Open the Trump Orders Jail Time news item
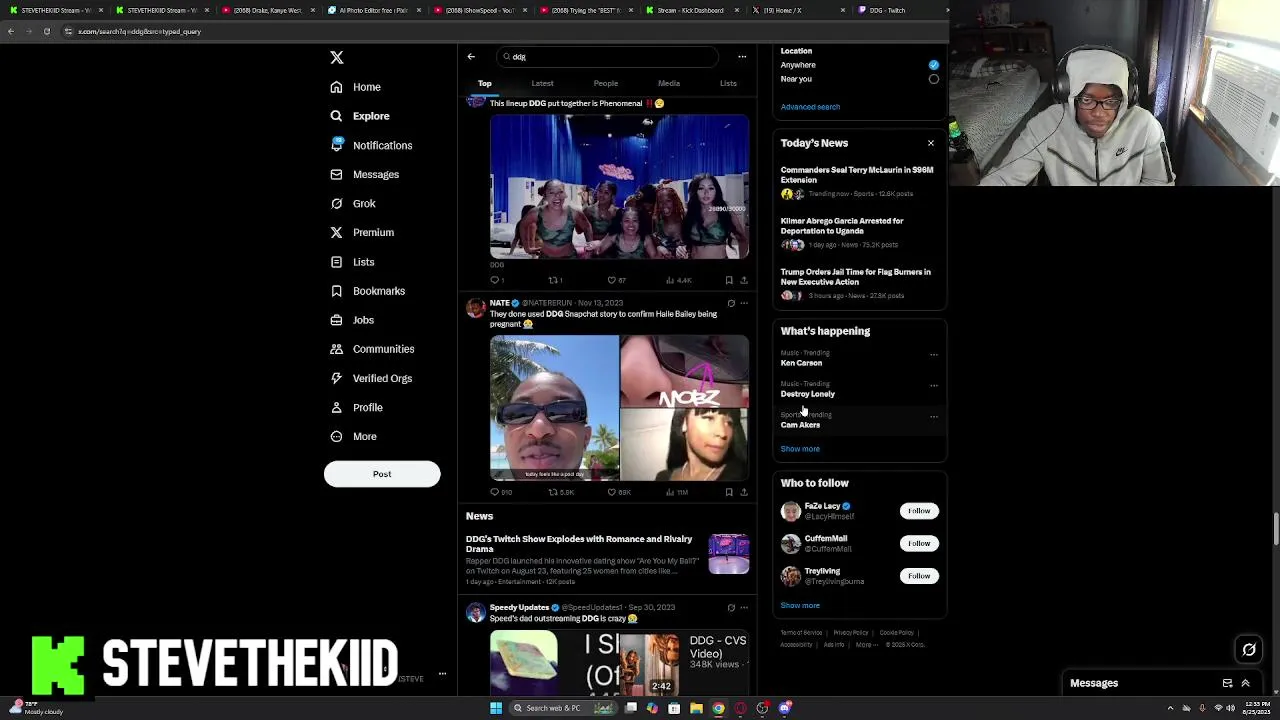Viewport: 1280px width, 720px height. coord(857,283)
